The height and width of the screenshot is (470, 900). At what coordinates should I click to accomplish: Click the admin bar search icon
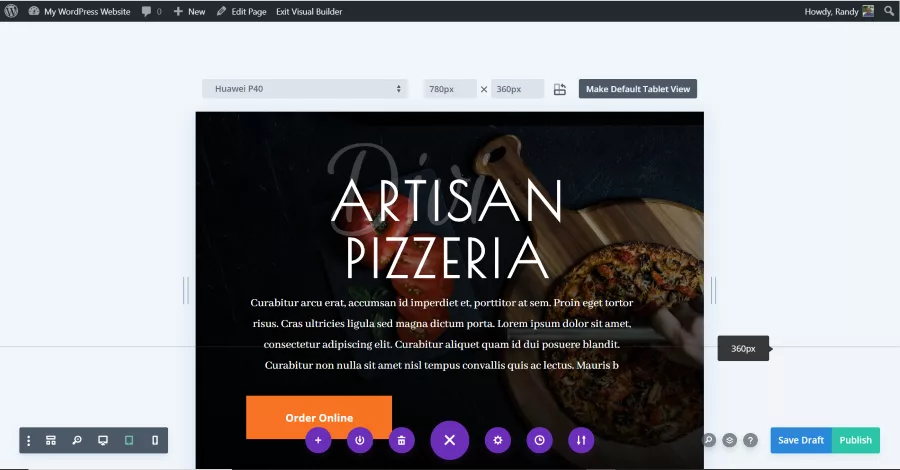pos(889,11)
